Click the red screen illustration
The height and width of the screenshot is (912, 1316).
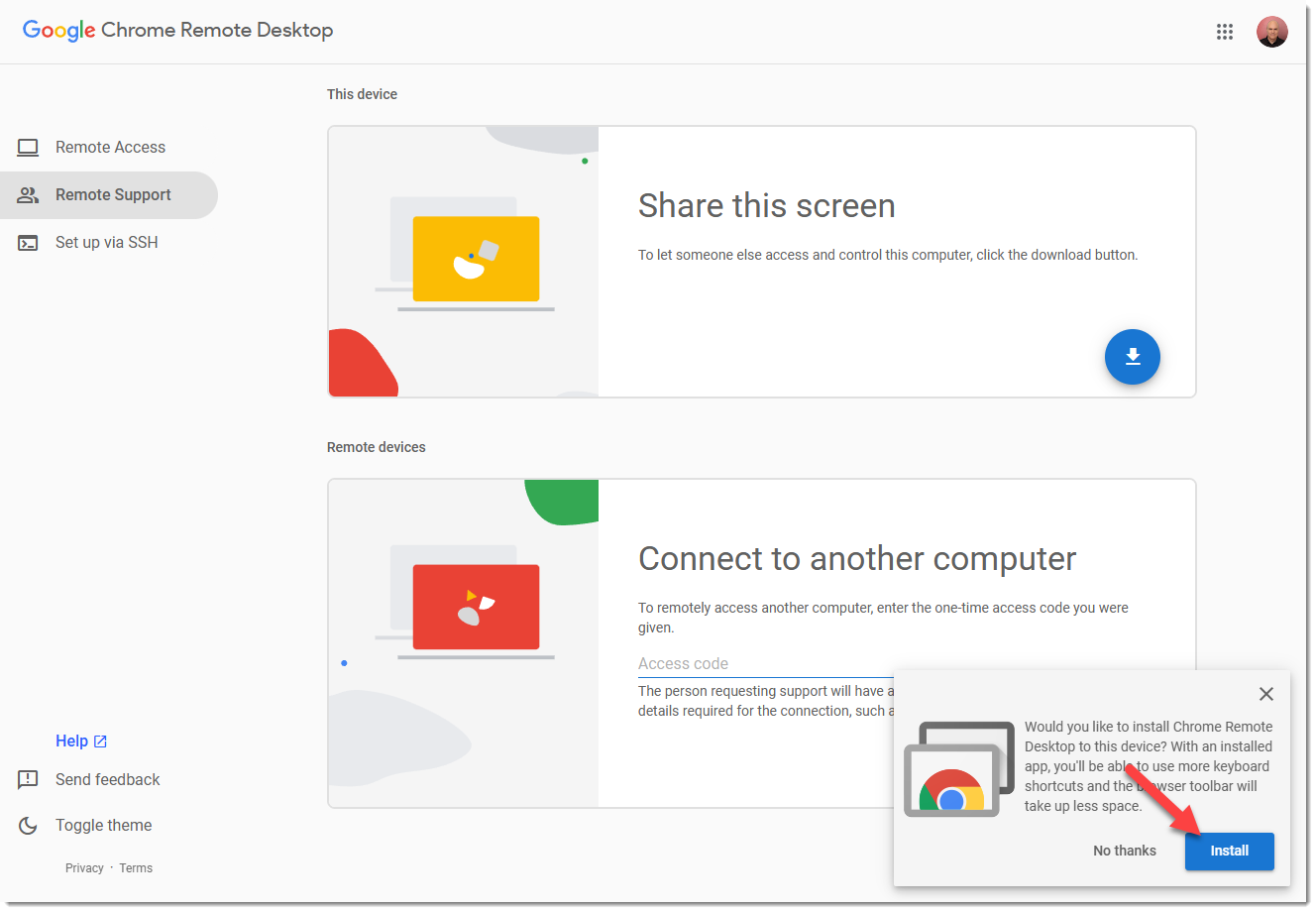476,608
